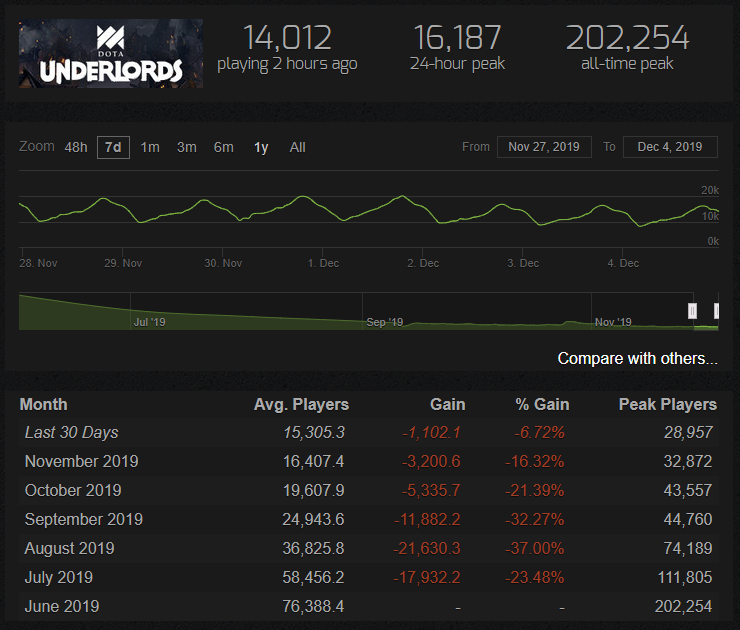Click peak players 111,805
Screen dimensions: 740x630
coord(685,577)
